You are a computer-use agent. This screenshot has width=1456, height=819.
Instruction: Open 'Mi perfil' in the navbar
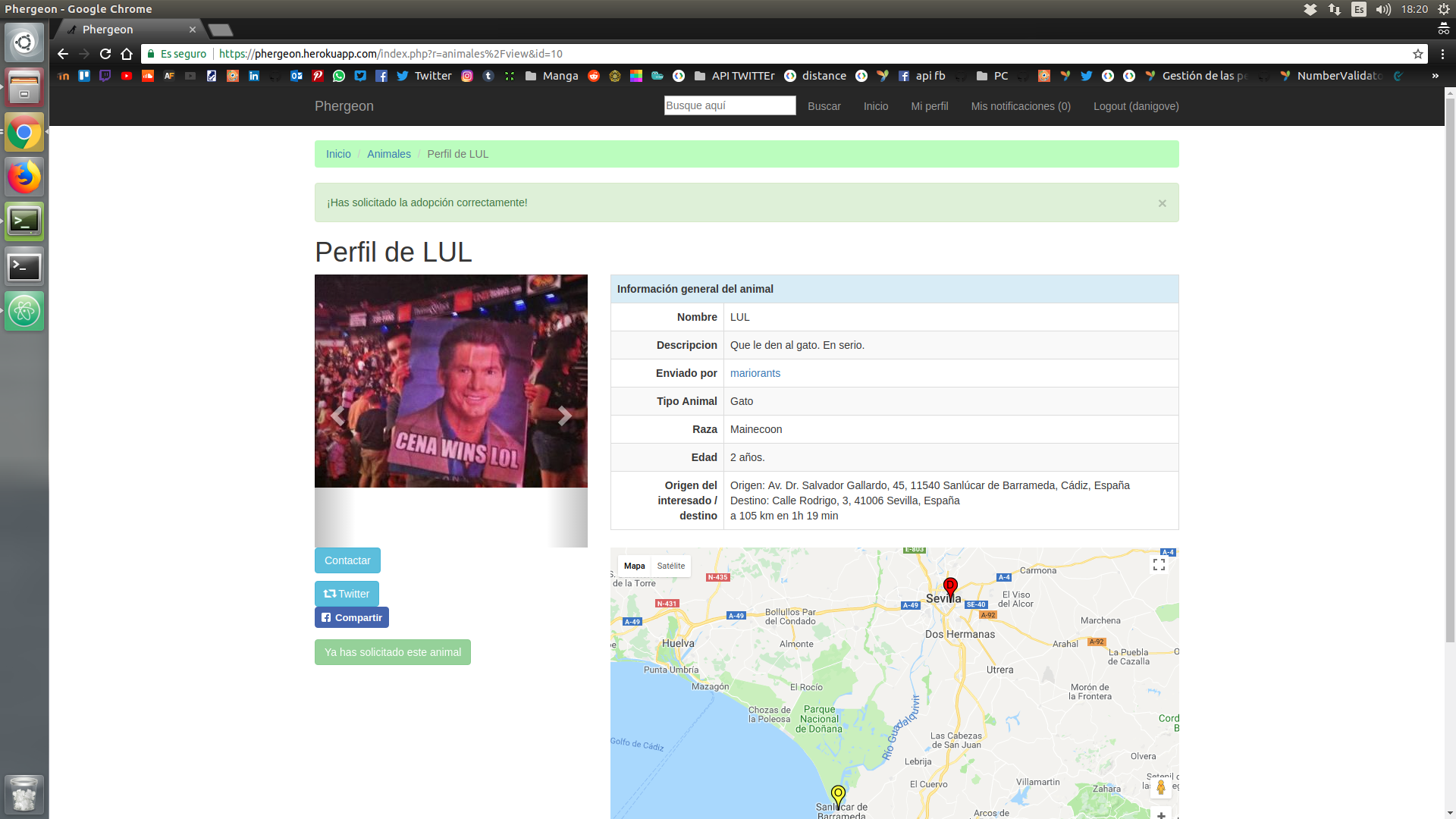(929, 106)
